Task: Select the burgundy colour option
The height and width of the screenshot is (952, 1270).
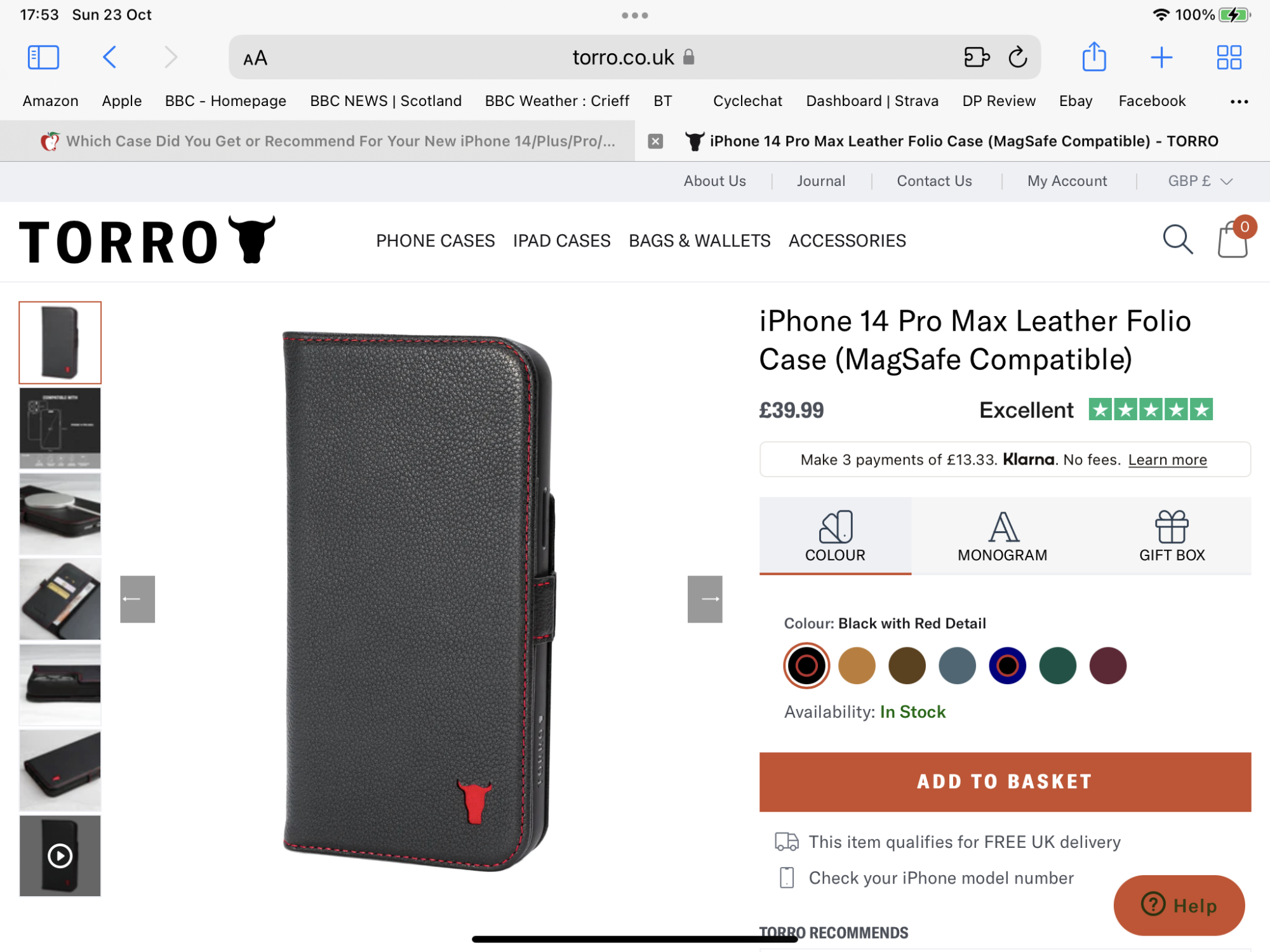Action: point(1107,666)
